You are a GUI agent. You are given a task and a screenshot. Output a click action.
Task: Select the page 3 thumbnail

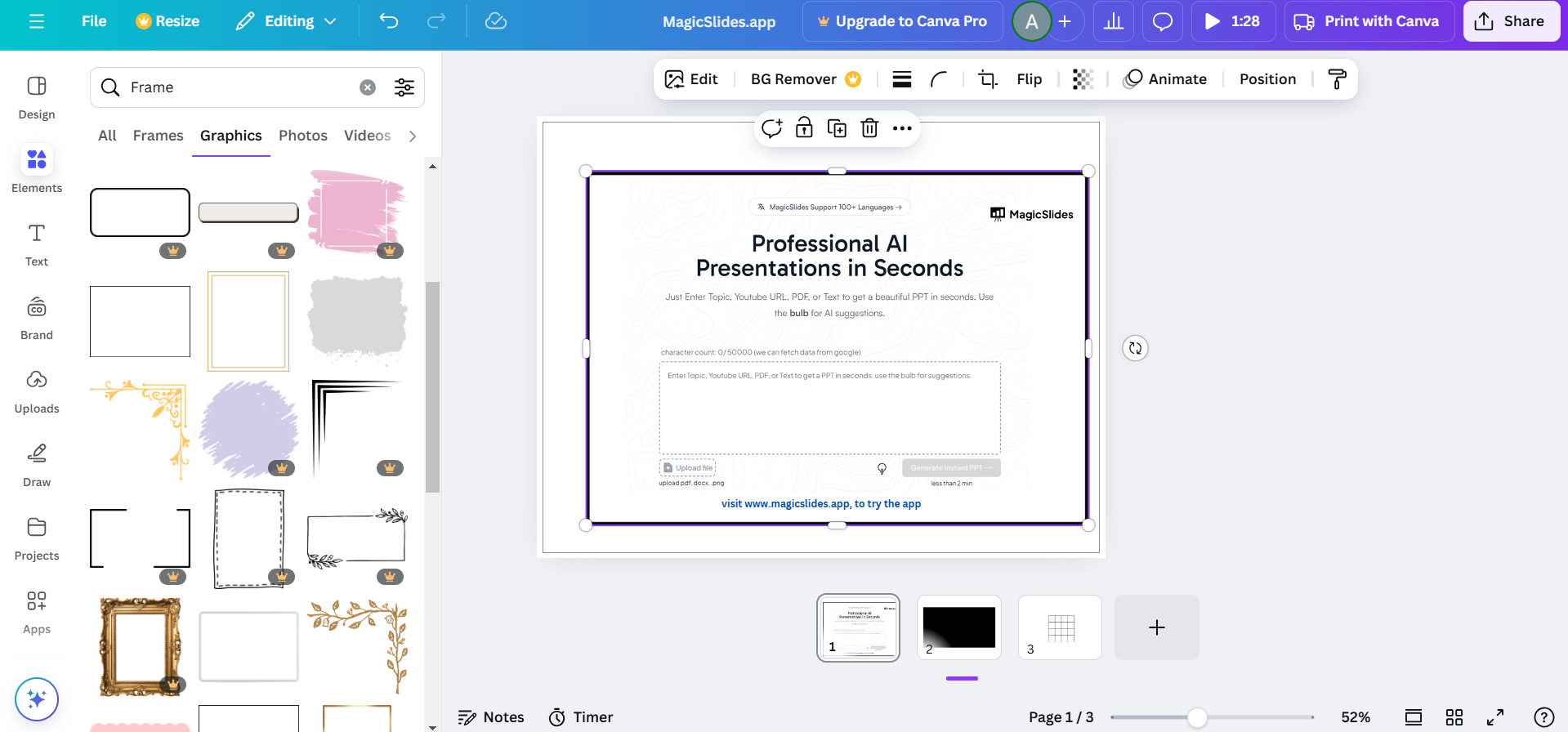pos(1061,627)
